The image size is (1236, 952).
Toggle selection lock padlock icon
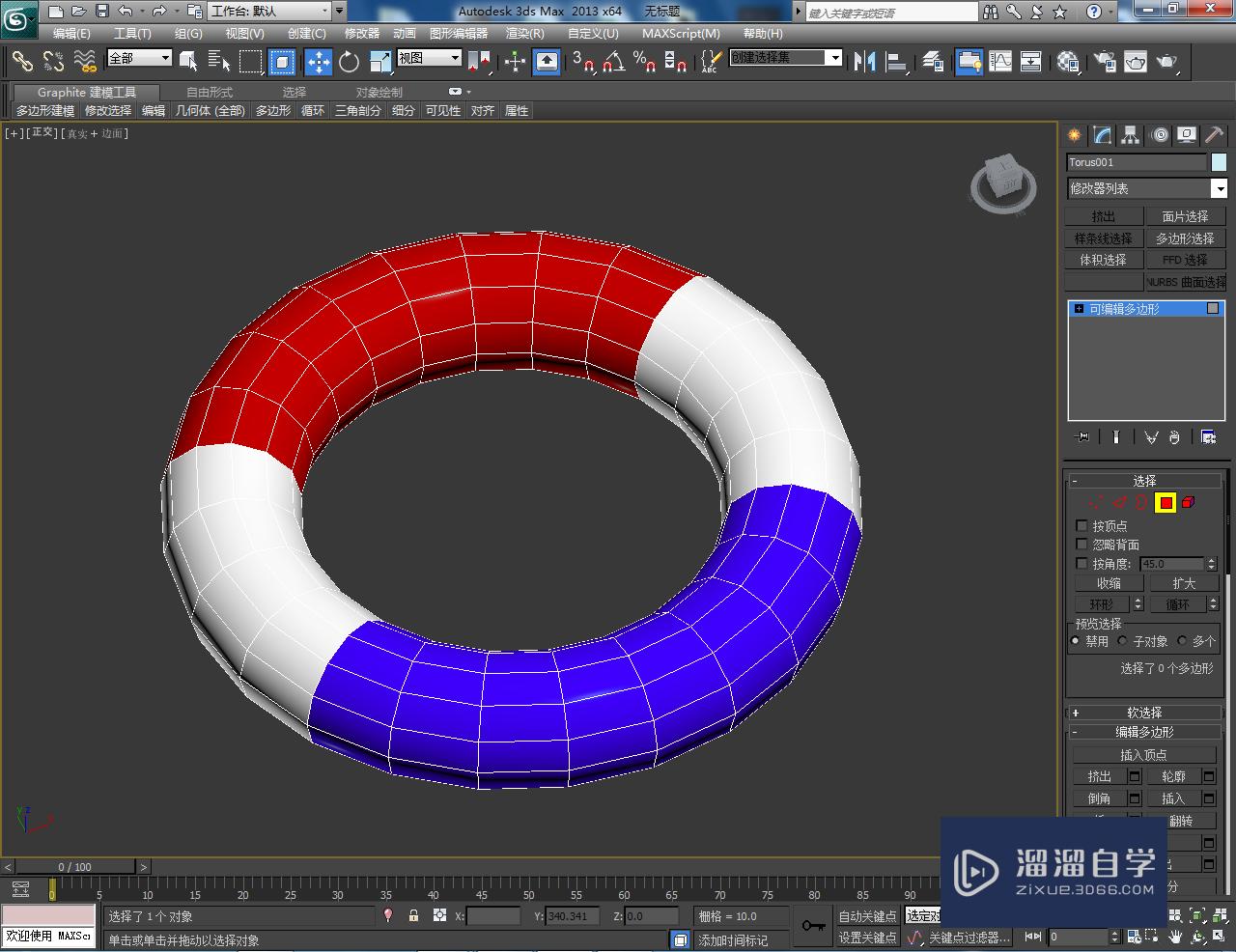(x=413, y=915)
